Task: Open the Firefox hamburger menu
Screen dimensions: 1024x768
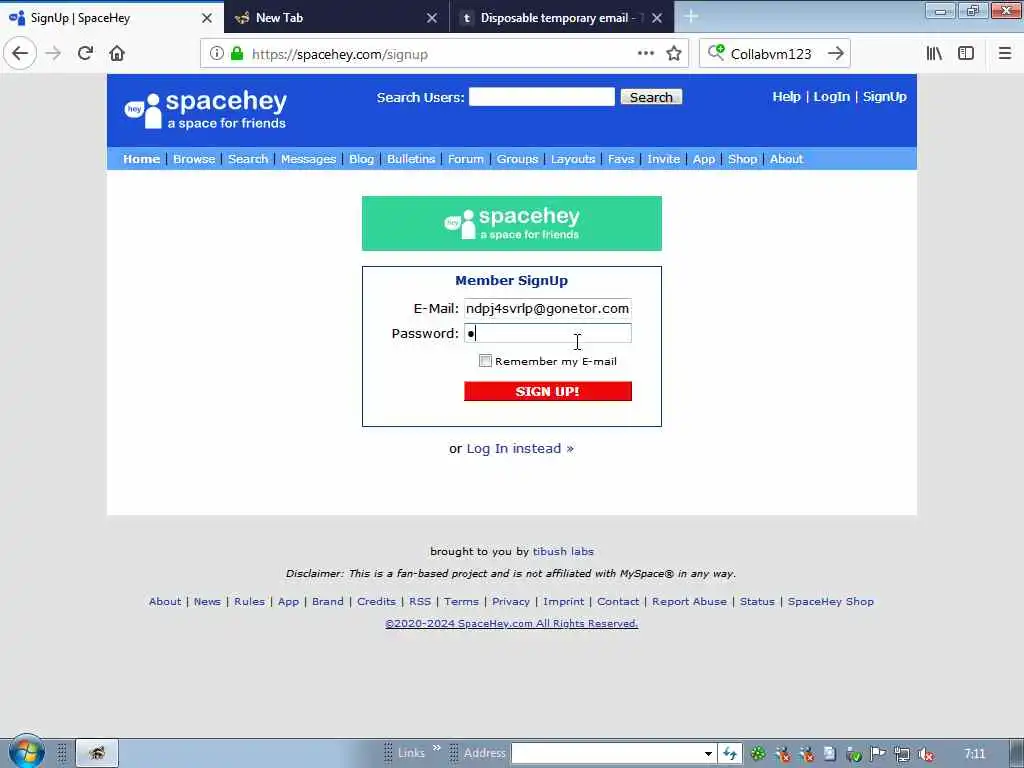Action: [1005, 54]
